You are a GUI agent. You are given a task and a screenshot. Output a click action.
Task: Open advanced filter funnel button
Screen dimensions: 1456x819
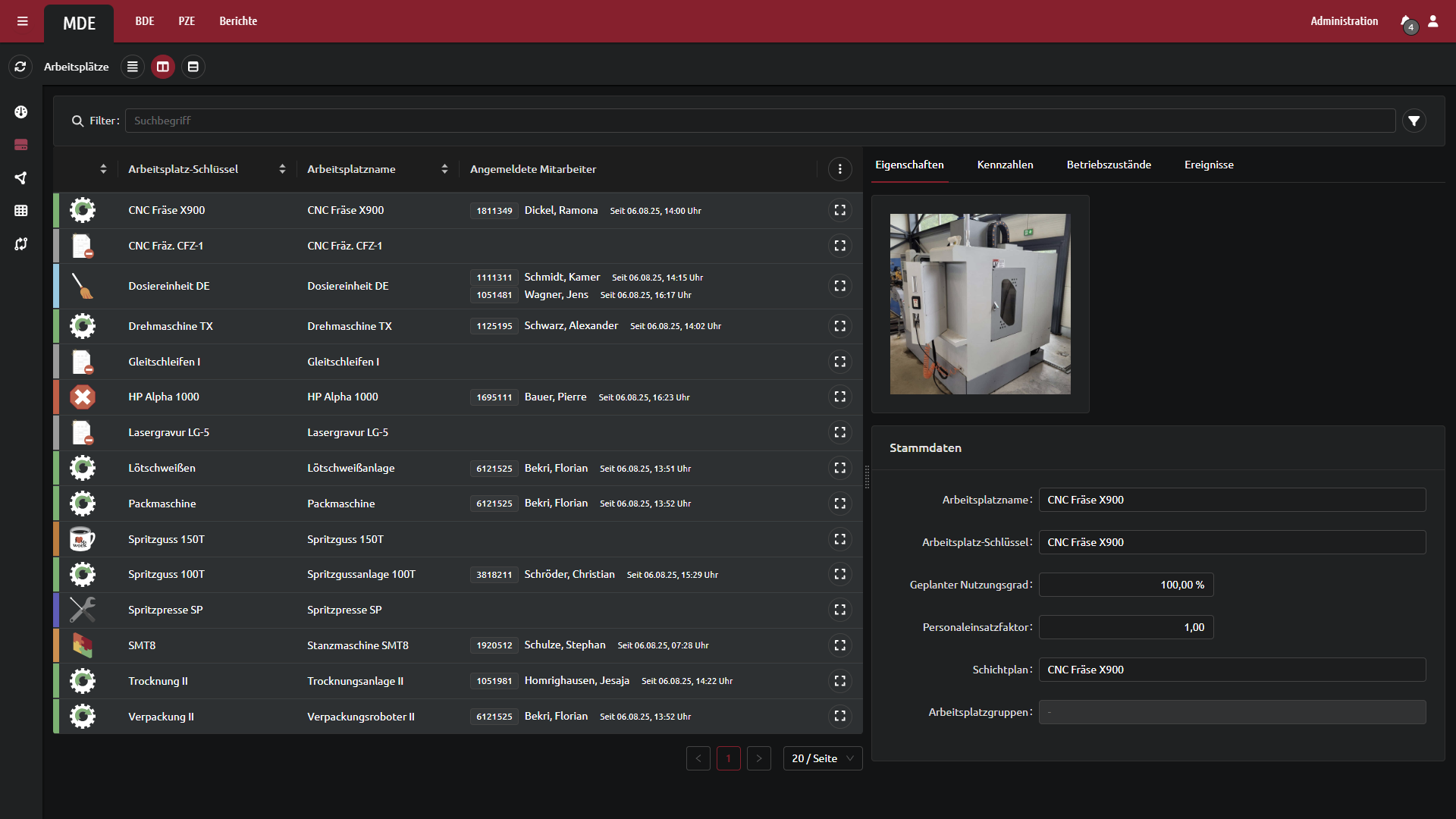(1414, 121)
